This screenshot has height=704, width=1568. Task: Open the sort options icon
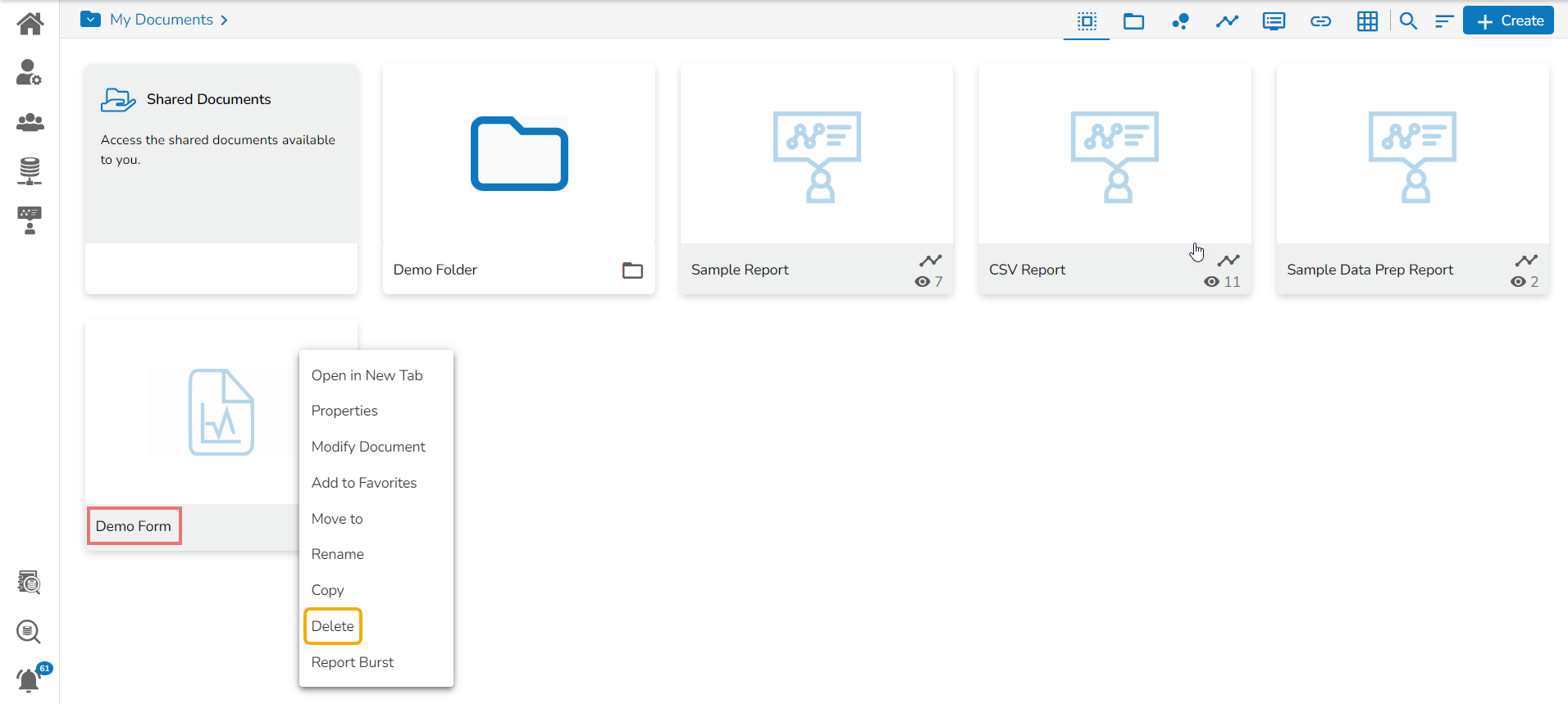coord(1444,21)
